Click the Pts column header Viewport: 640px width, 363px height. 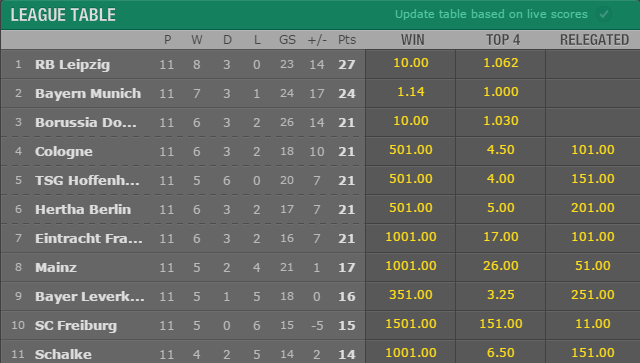coord(347,40)
